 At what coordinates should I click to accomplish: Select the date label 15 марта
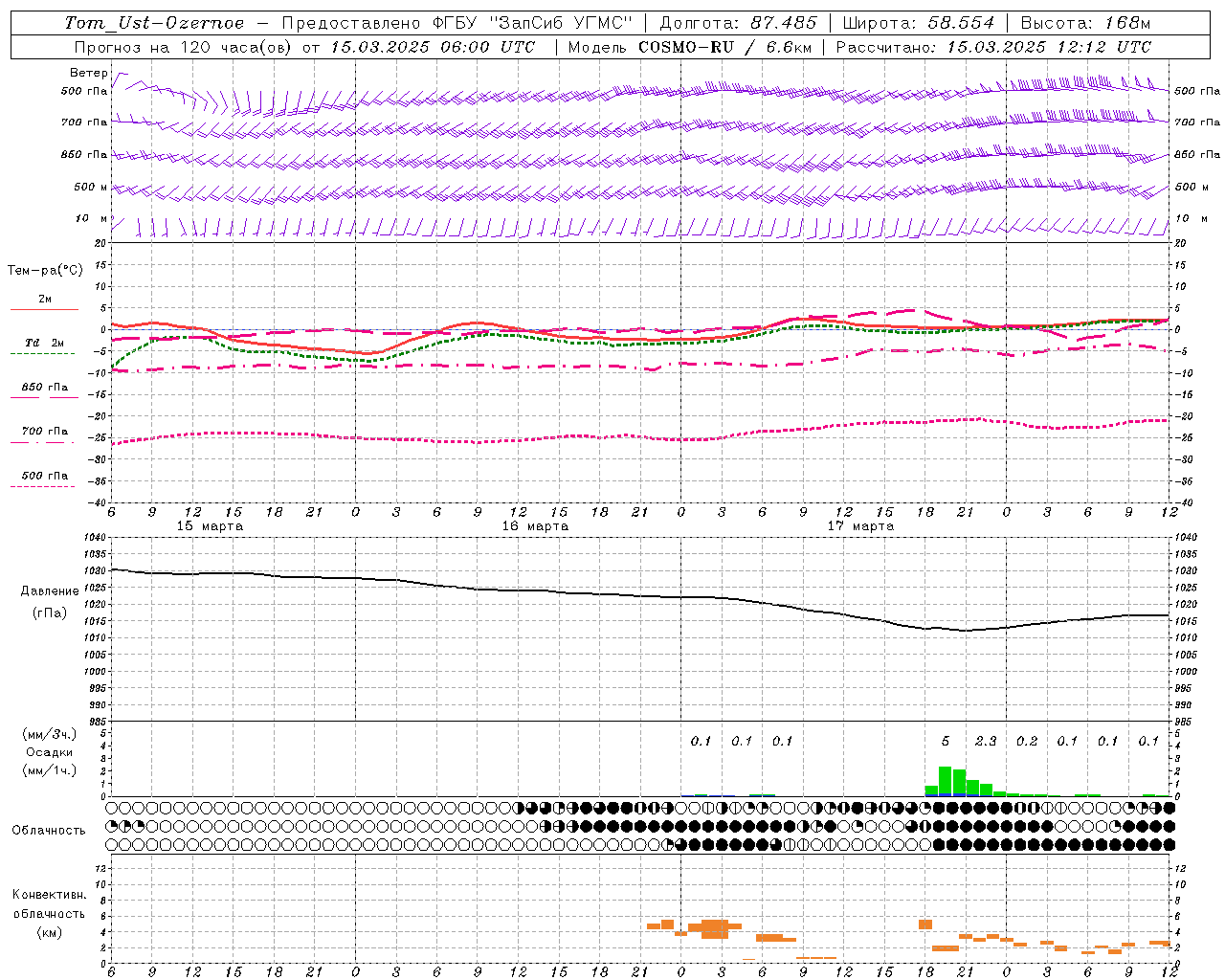pos(211,526)
